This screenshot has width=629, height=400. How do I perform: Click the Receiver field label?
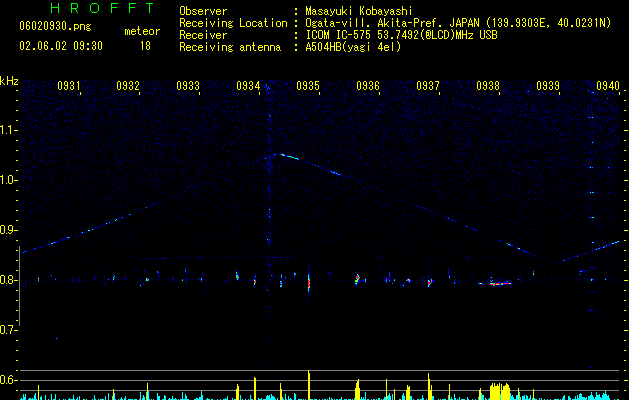coord(203,35)
